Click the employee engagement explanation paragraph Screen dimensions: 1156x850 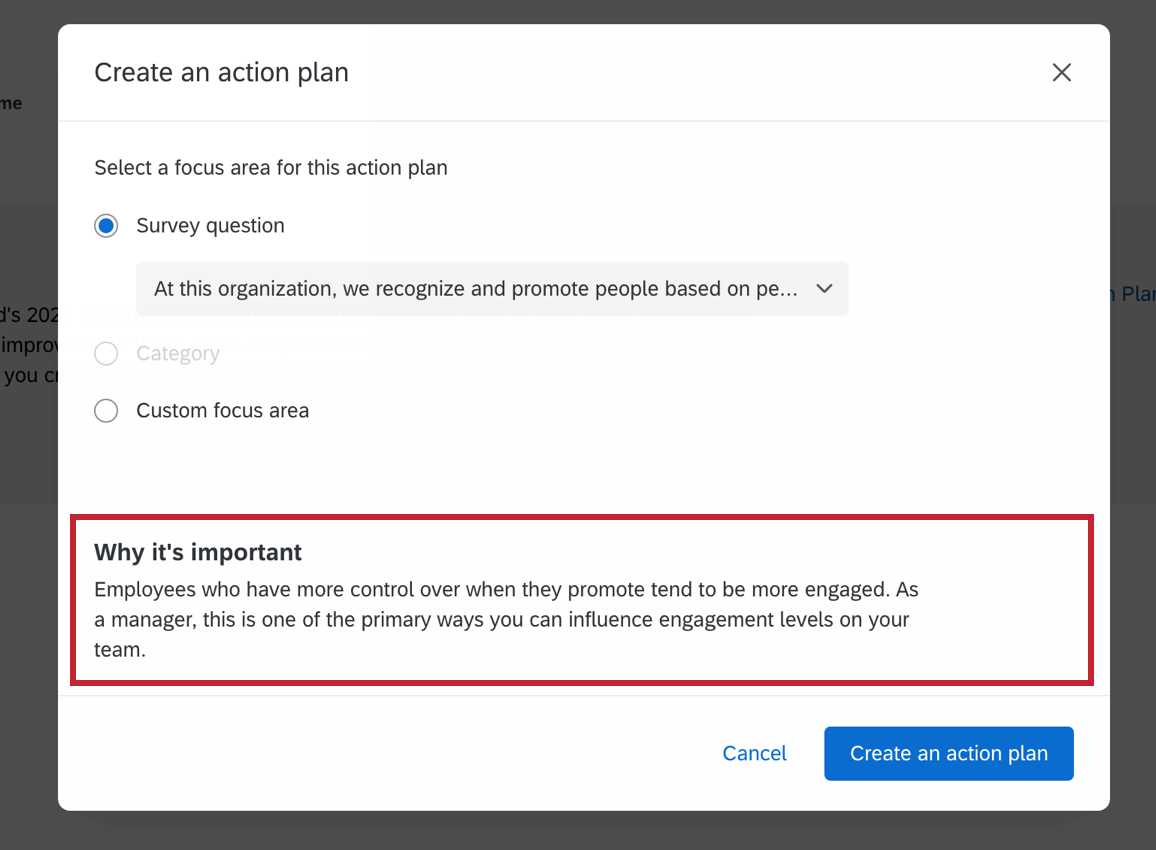point(505,618)
